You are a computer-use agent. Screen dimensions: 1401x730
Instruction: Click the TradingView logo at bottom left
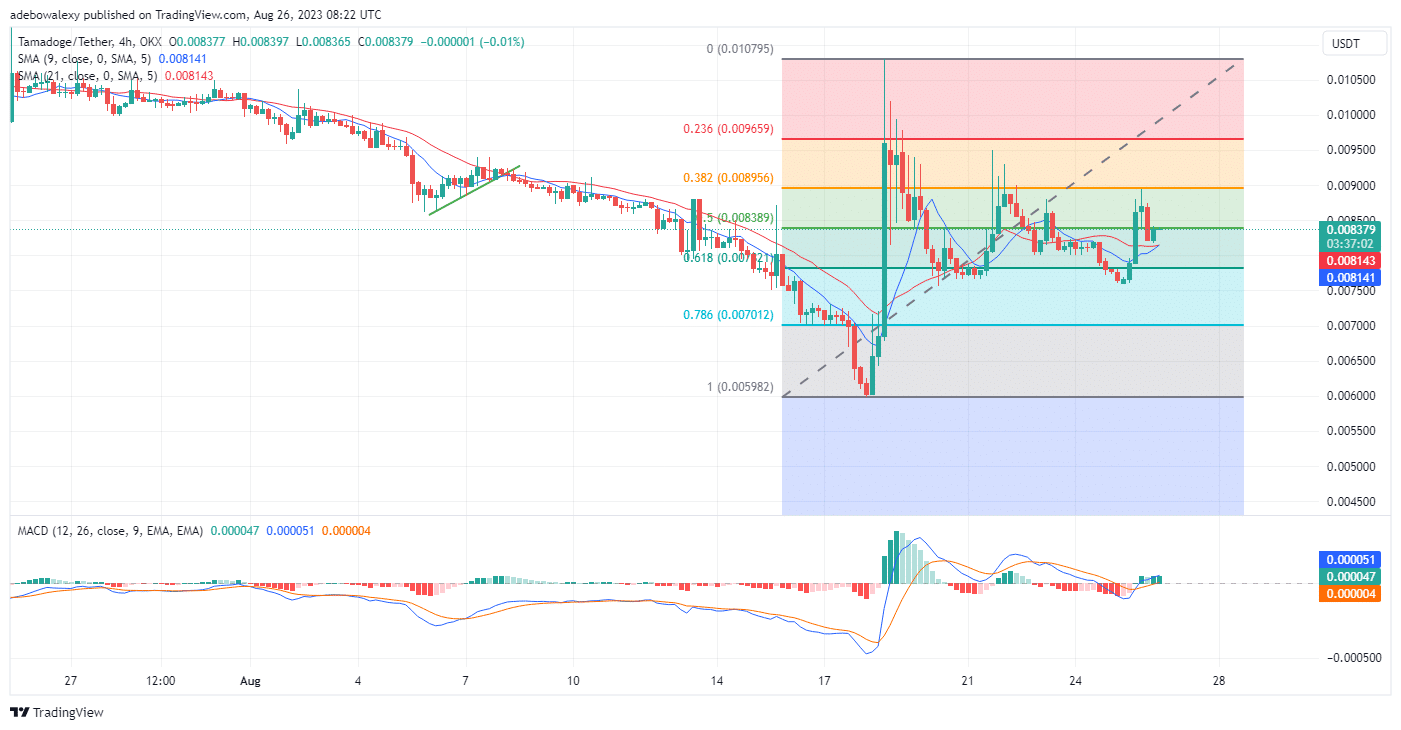coord(57,713)
